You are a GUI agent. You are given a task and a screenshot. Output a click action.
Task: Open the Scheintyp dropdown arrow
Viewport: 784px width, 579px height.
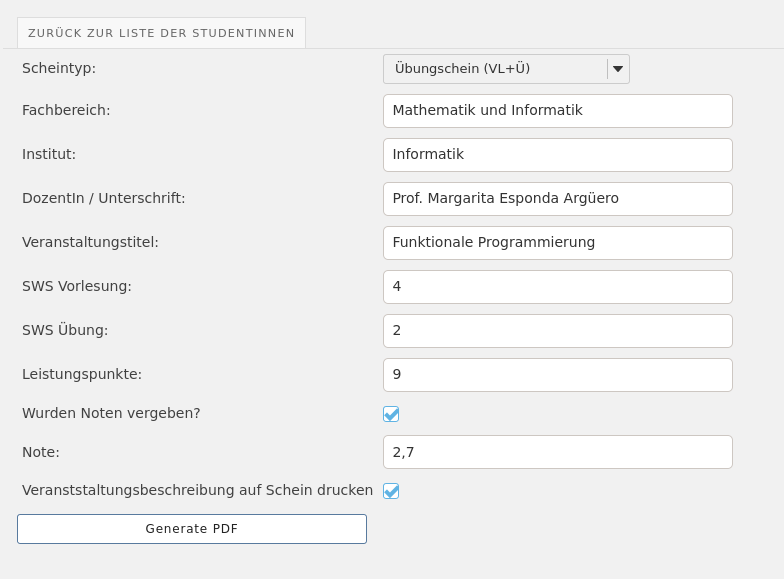[618, 69]
